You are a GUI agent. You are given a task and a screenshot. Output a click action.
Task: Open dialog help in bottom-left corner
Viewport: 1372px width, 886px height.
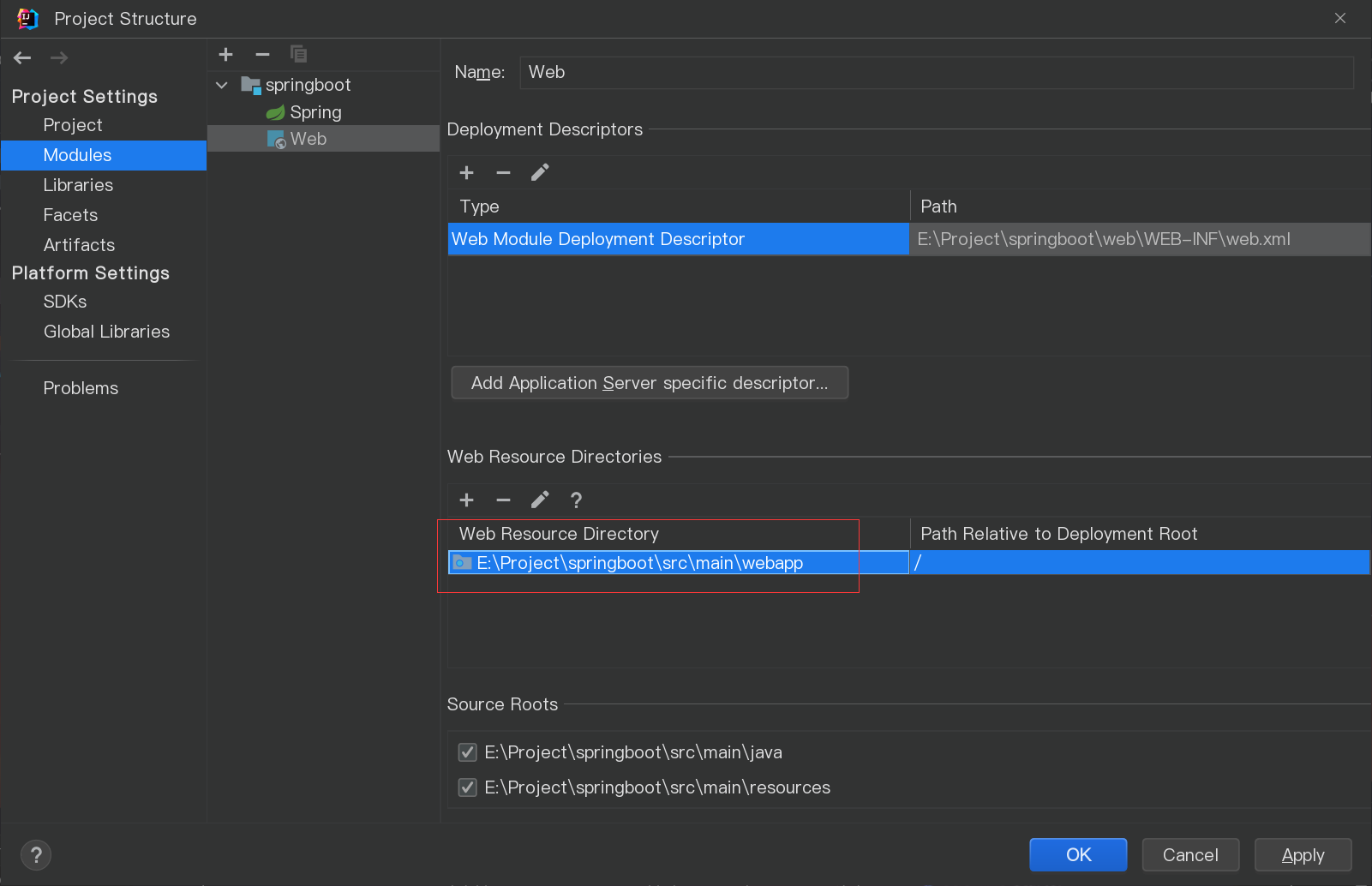pyautogui.click(x=36, y=854)
